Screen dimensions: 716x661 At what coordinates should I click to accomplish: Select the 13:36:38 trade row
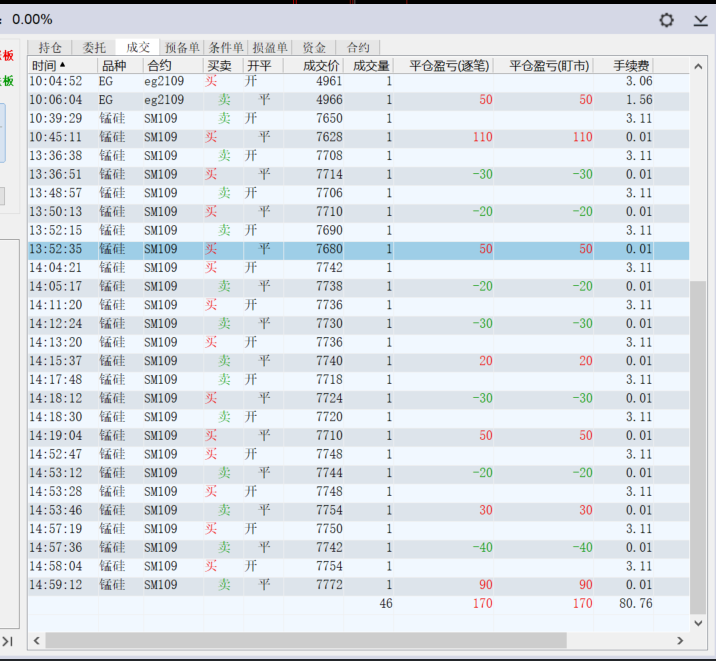coord(358,156)
